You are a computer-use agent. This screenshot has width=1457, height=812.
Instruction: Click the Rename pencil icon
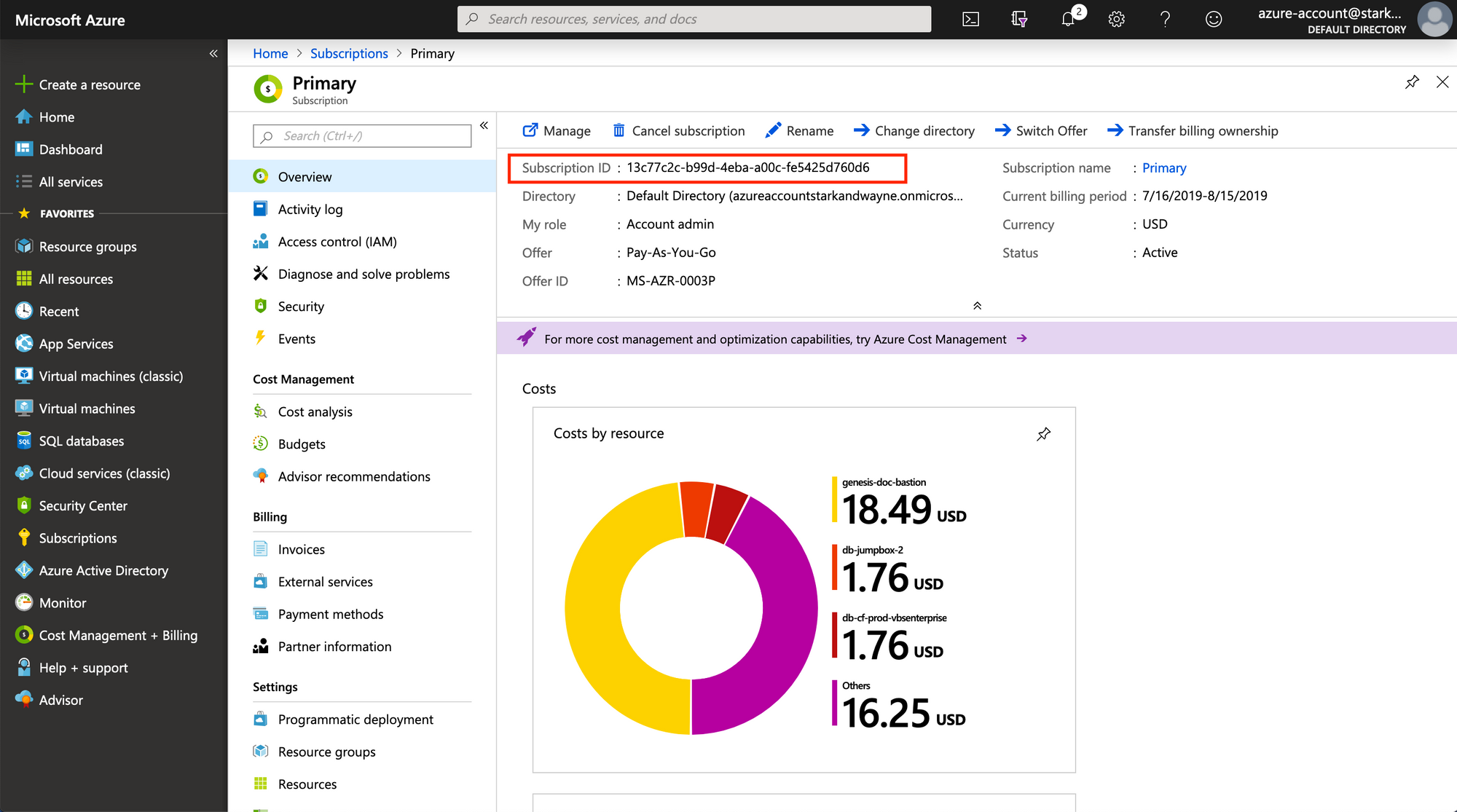773,130
